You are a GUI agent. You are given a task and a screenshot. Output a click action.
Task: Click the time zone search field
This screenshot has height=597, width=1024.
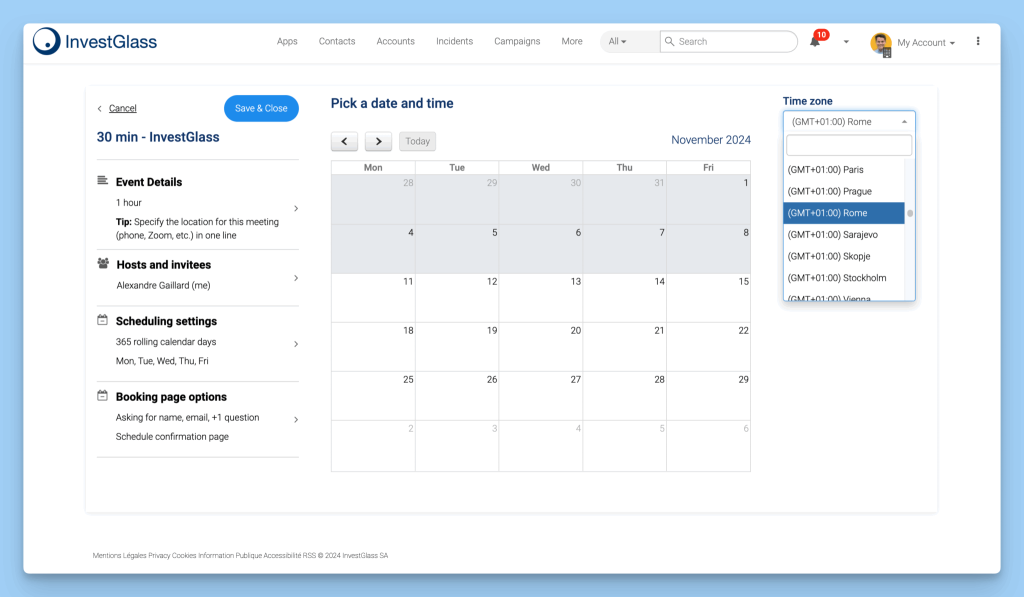coord(848,146)
